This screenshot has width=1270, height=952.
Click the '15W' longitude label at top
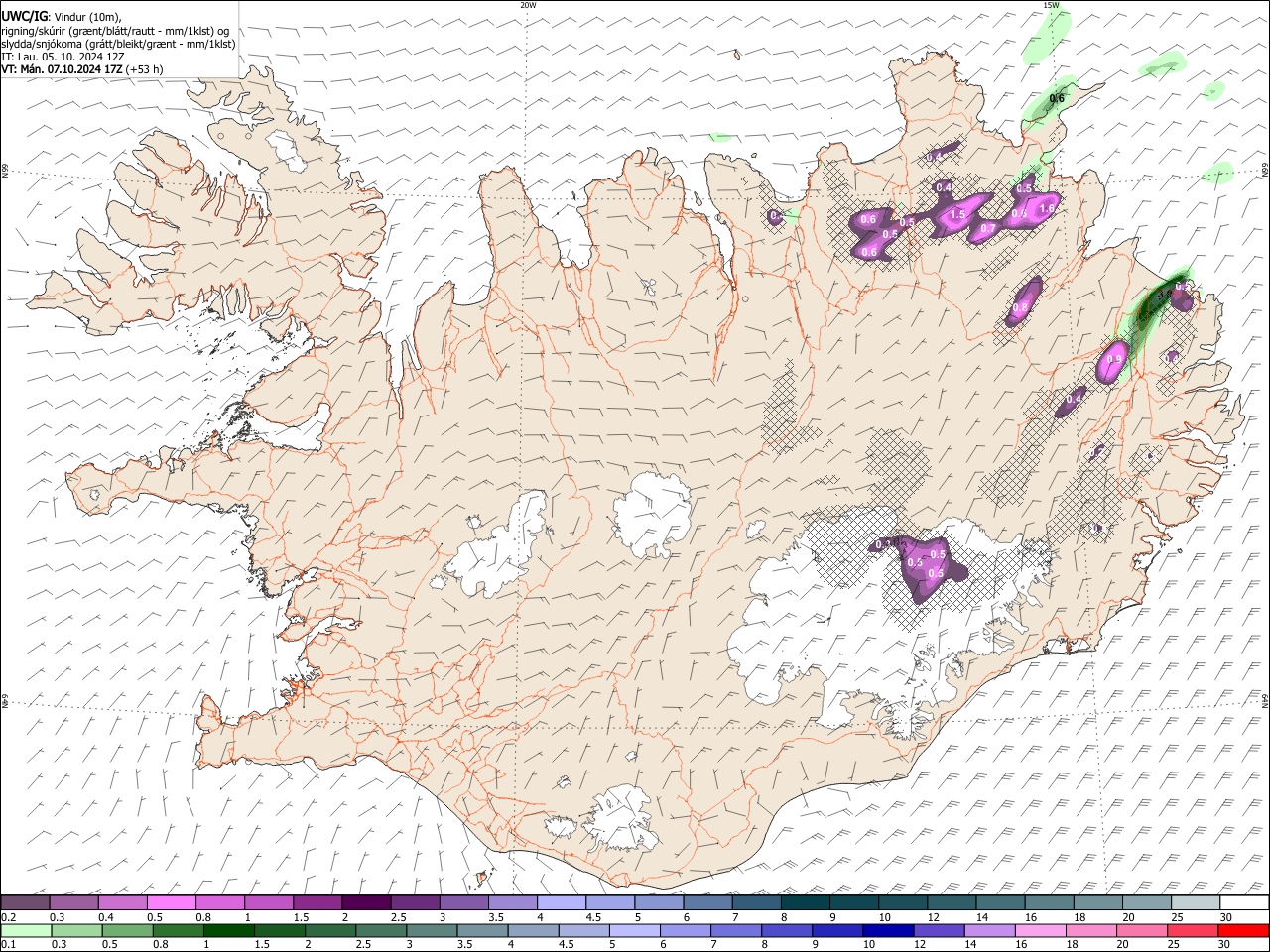(x=1051, y=5)
